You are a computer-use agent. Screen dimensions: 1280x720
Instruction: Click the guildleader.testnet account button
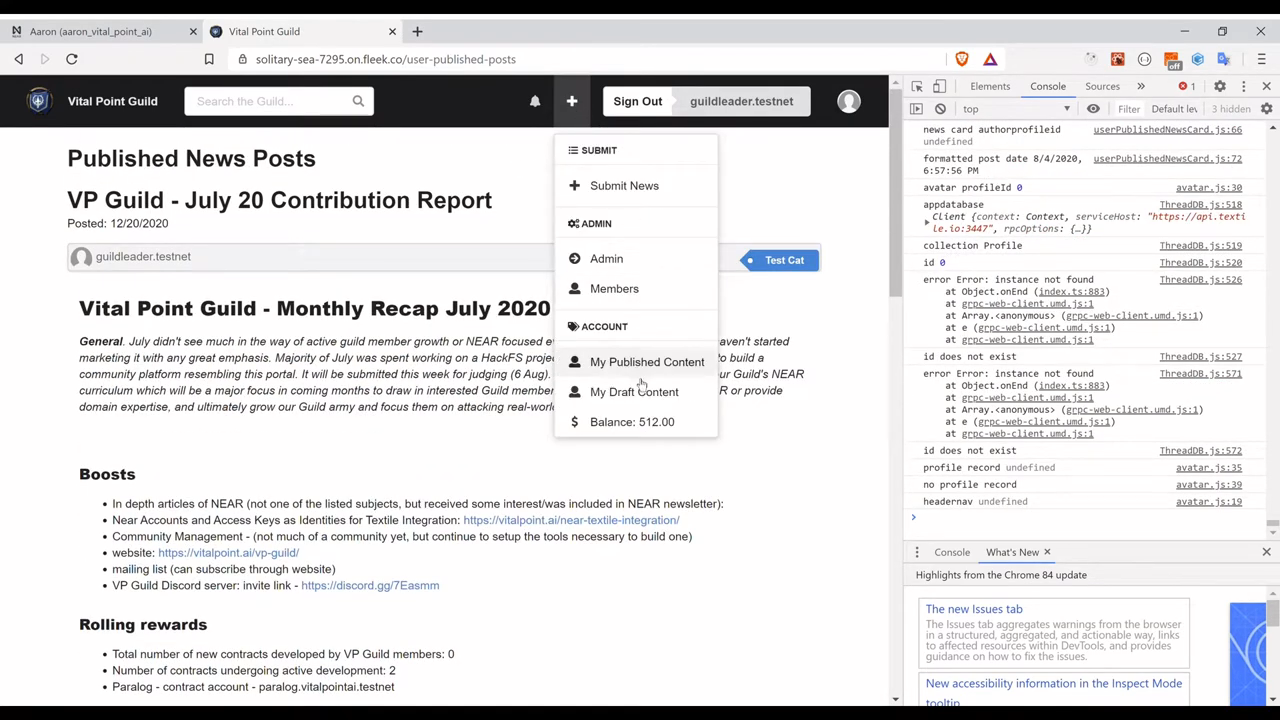click(x=741, y=101)
